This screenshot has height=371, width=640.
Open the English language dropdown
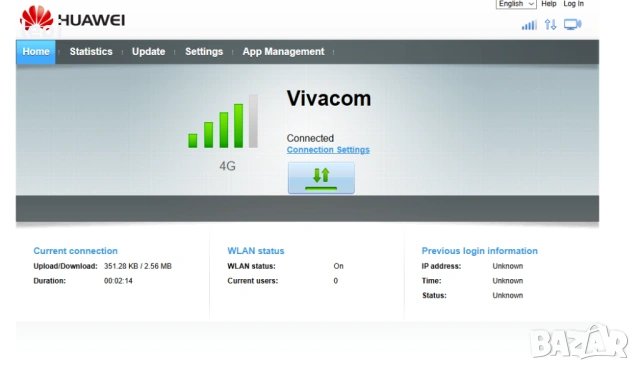pos(516,4)
